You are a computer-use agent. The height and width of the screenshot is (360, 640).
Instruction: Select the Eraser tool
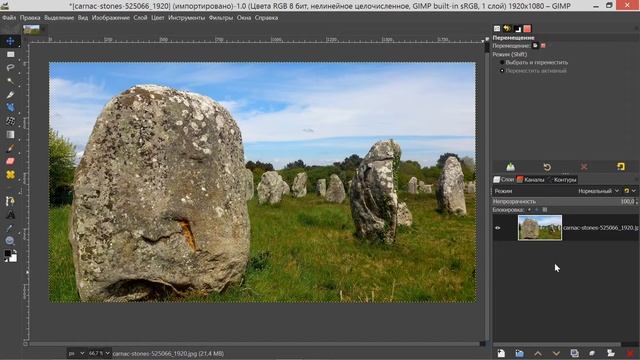[10, 161]
